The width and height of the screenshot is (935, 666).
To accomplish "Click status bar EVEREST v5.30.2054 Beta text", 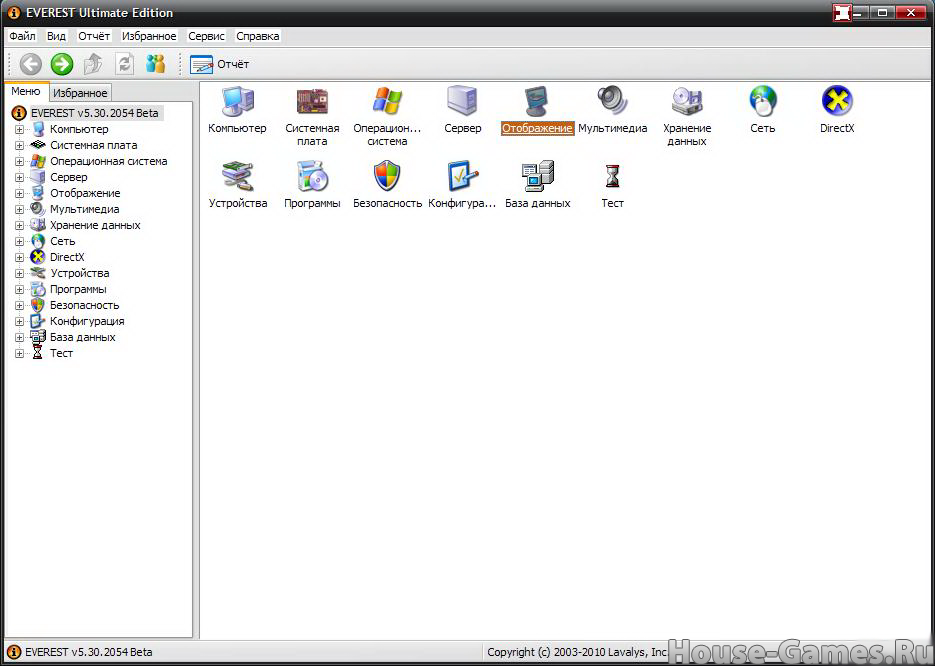I will pos(88,652).
